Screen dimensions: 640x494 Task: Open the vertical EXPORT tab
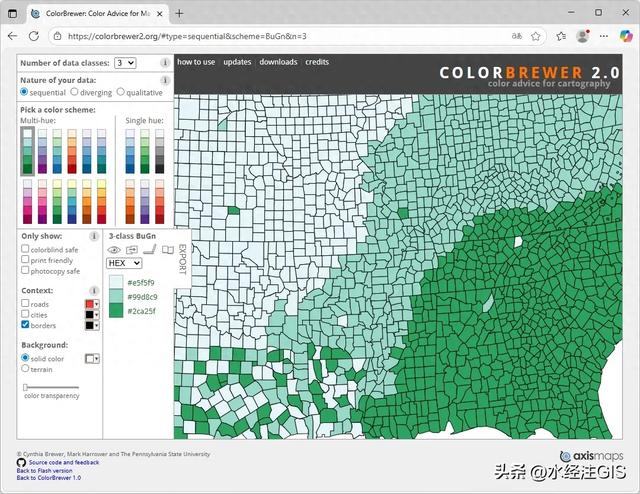[x=183, y=259]
